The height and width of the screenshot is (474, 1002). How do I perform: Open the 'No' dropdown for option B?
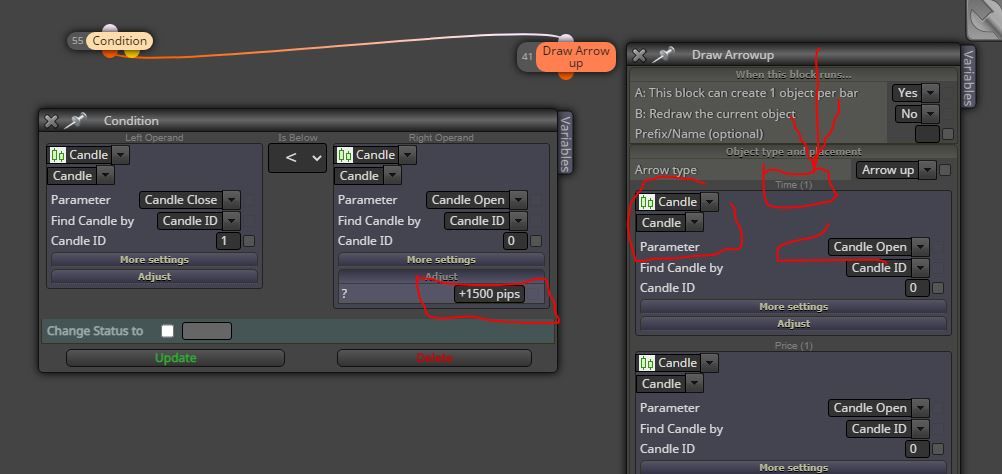point(916,114)
